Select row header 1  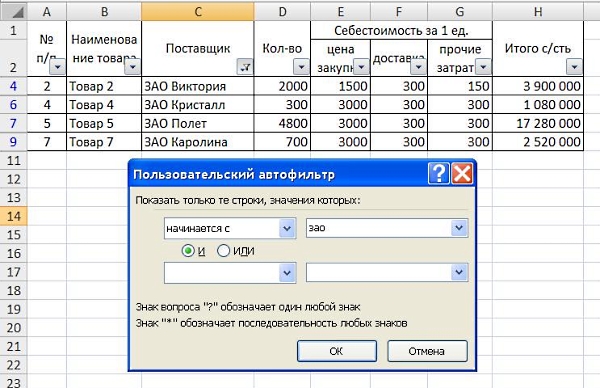13,30
